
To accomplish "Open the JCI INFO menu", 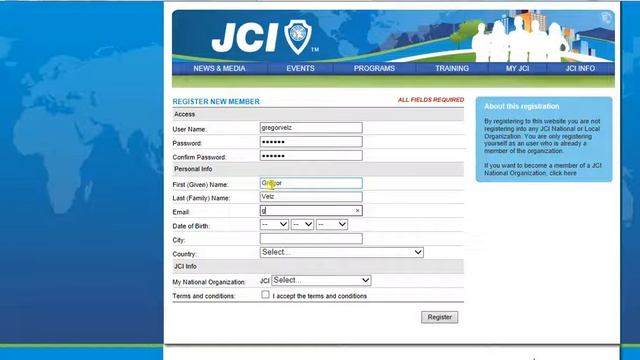I will coord(580,68).
